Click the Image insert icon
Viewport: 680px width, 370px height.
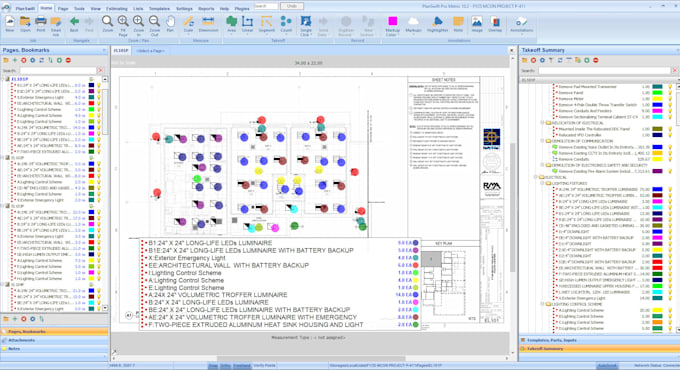click(x=477, y=21)
